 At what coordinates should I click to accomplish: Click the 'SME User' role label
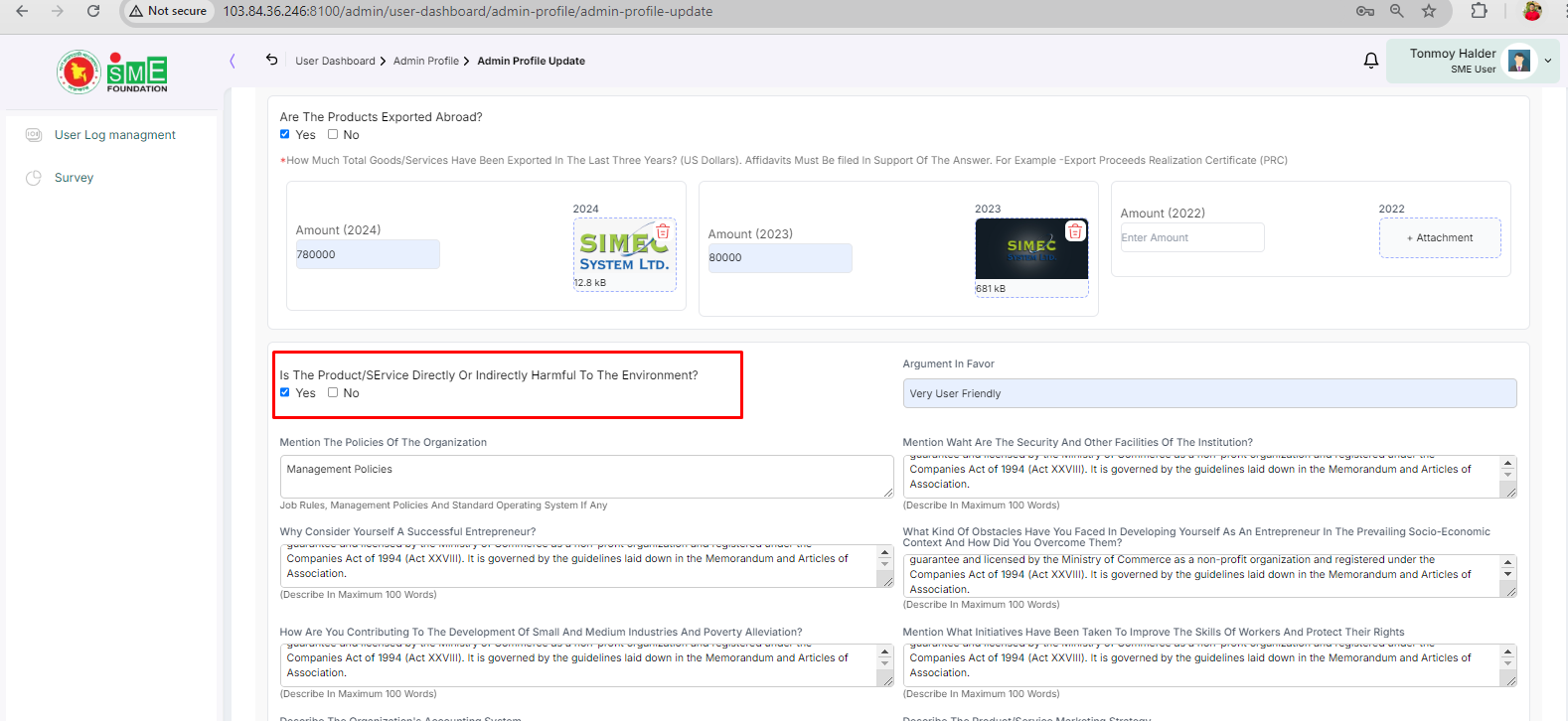pos(1473,70)
